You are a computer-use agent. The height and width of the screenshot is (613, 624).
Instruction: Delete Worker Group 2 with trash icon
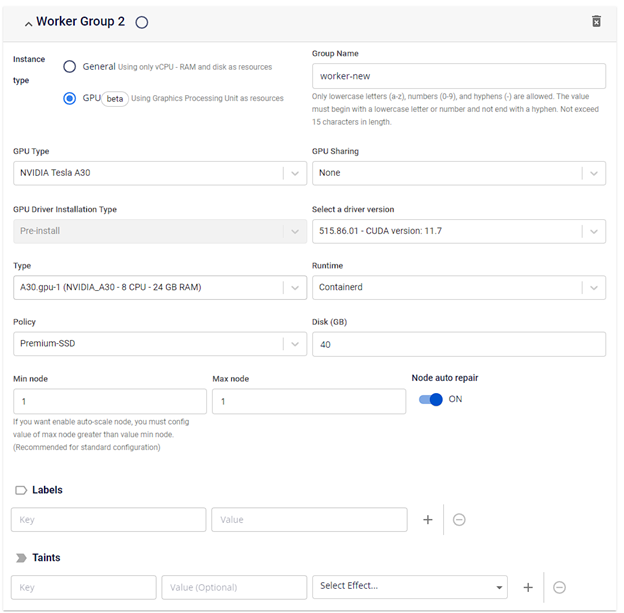point(596,21)
